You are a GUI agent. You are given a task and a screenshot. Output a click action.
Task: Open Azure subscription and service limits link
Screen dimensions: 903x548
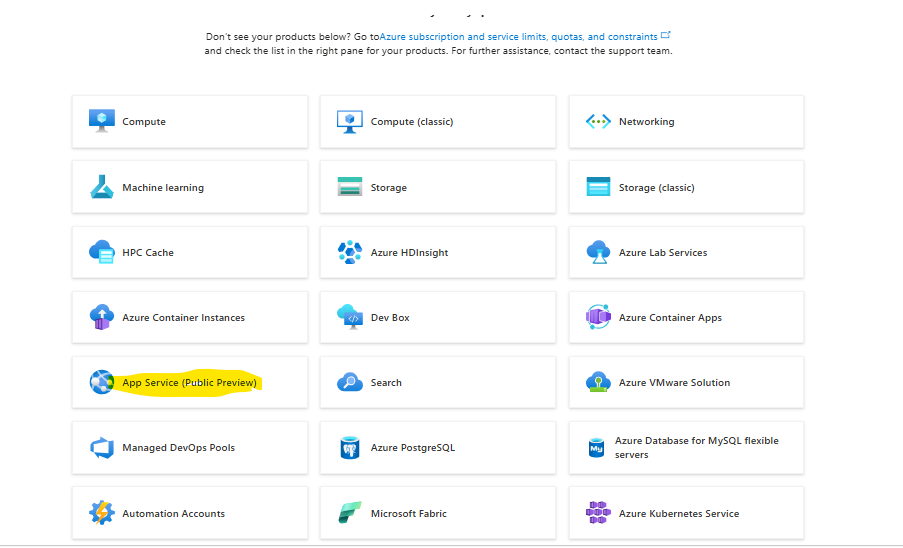pyautogui.click(x=518, y=37)
